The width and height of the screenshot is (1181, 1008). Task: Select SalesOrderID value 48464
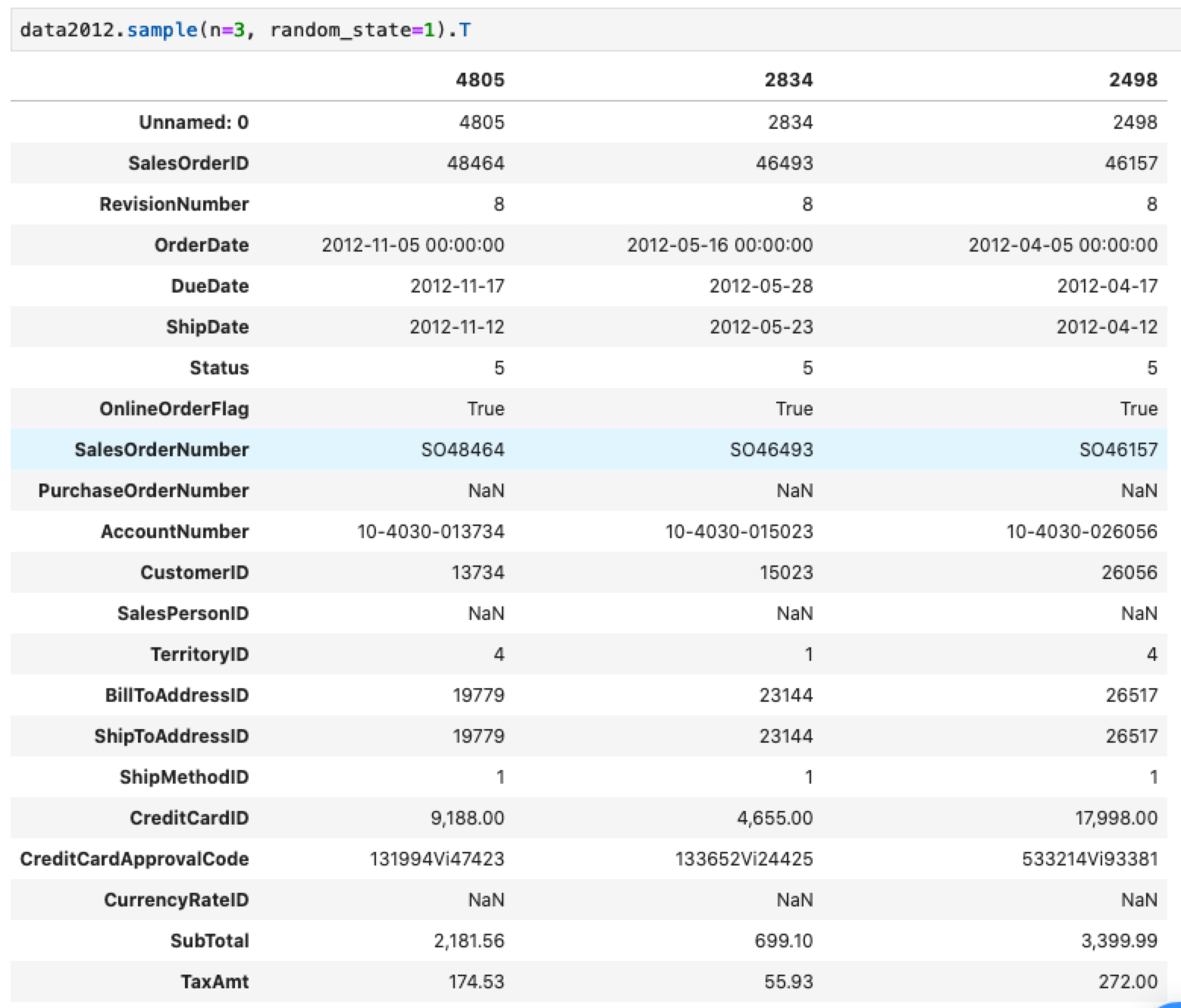click(x=475, y=164)
